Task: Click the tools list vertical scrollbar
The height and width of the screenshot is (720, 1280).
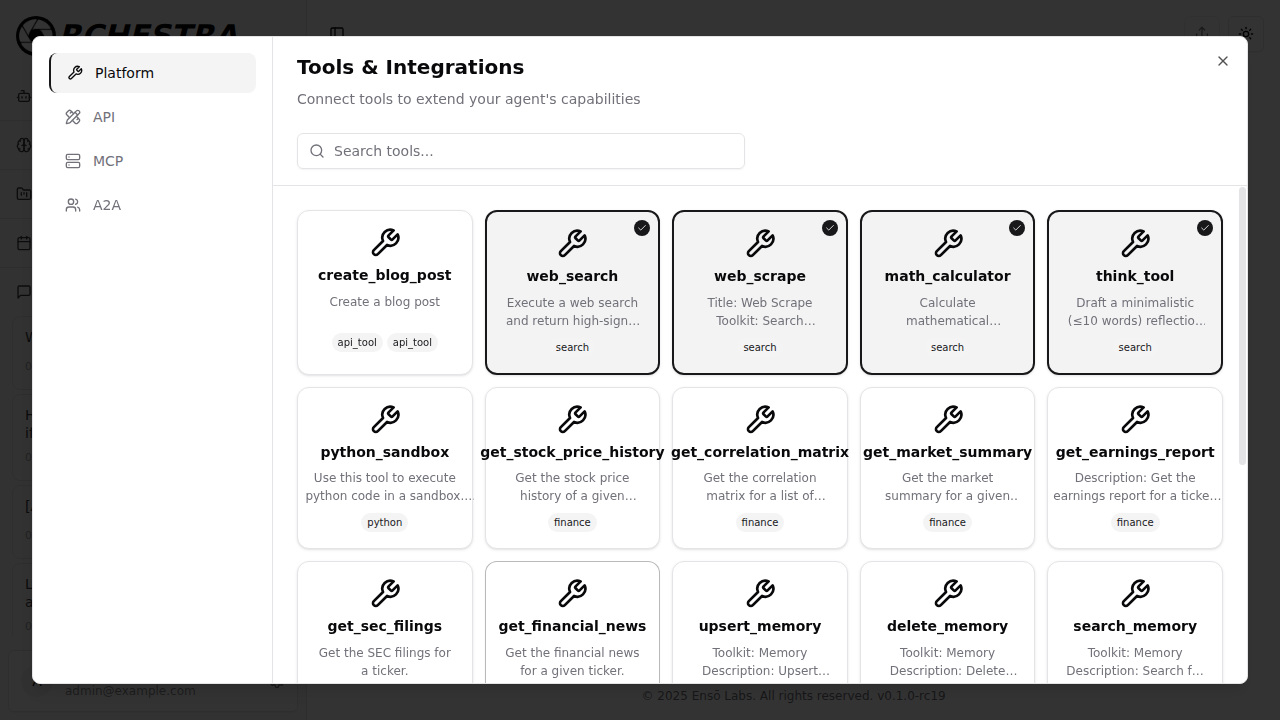Action: (x=1243, y=326)
